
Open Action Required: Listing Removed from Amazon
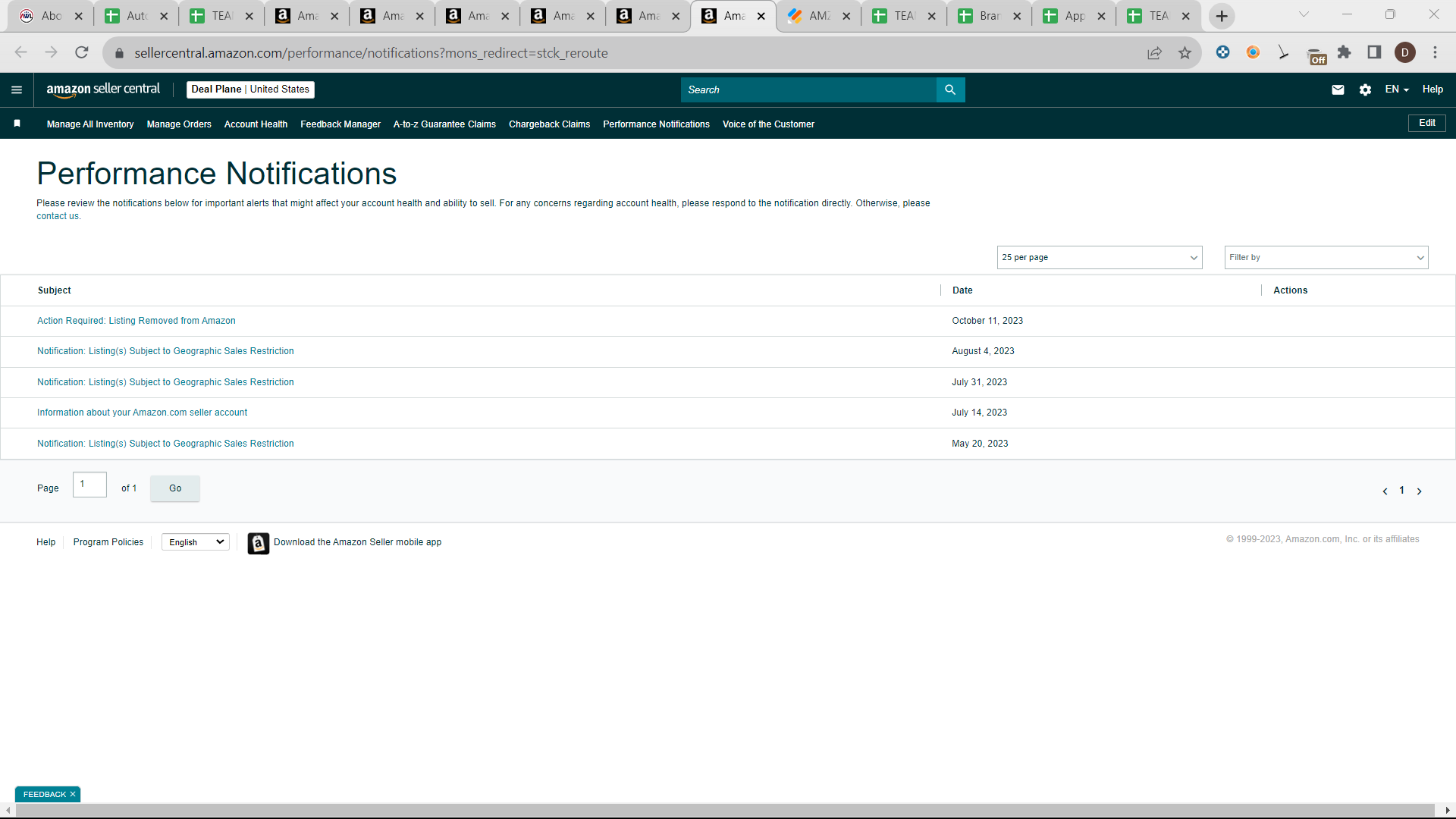pos(136,321)
